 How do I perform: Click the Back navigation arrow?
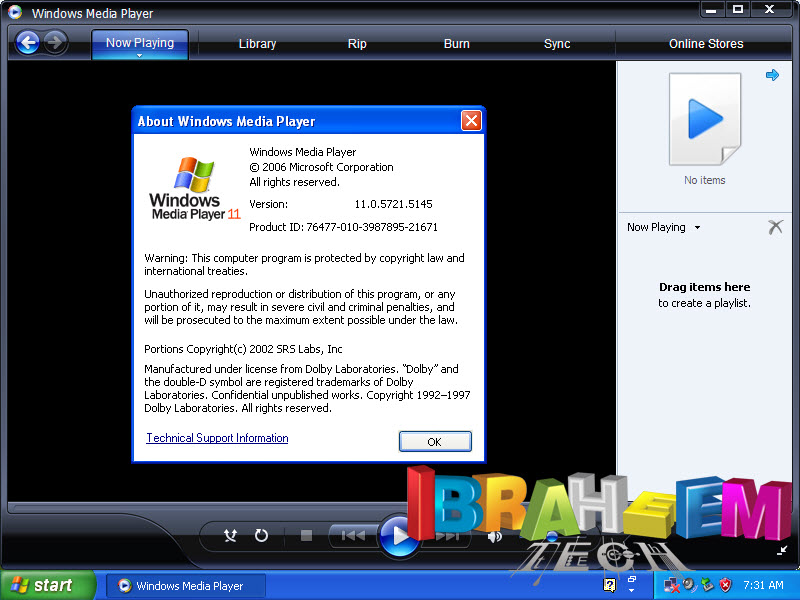[28, 42]
